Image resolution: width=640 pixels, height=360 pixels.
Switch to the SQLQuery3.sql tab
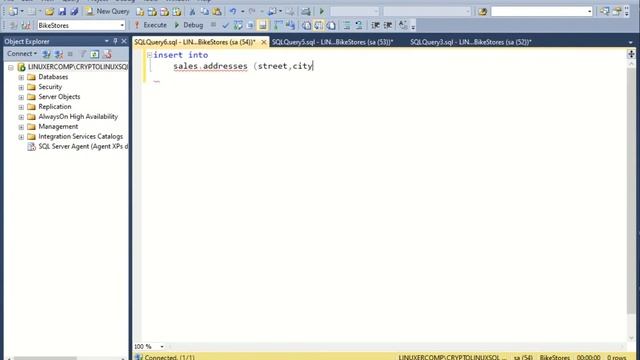click(x=471, y=42)
